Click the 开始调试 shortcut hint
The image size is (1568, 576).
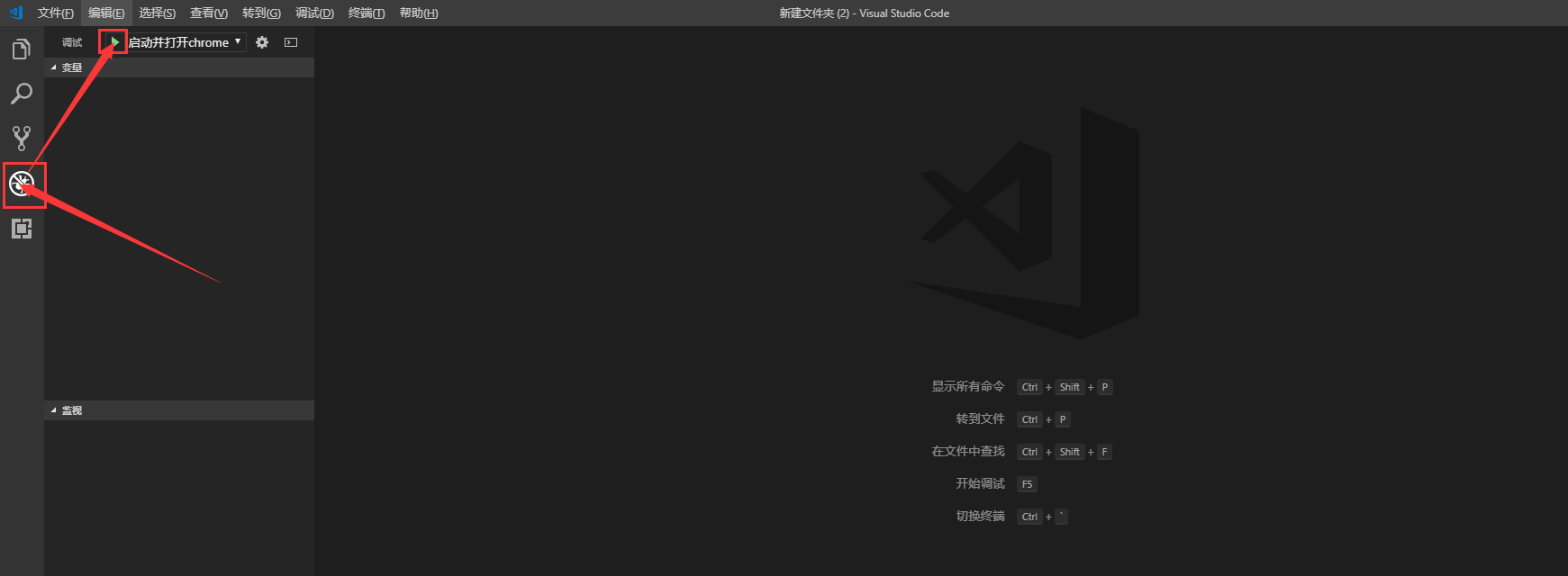point(980,483)
